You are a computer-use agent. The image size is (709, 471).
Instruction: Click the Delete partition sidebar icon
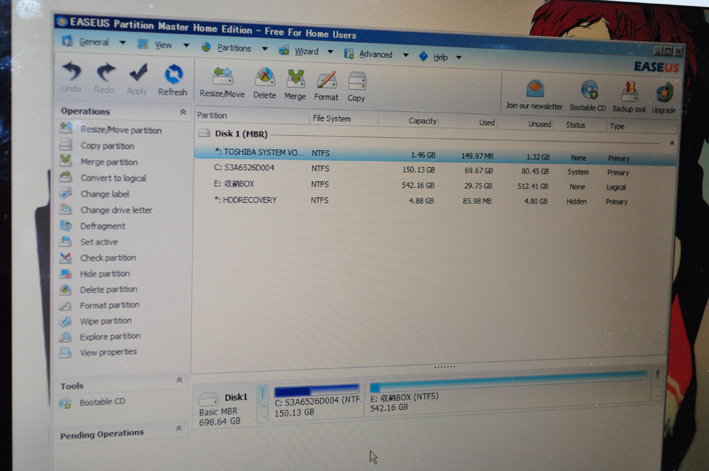click(x=66, y=289)
